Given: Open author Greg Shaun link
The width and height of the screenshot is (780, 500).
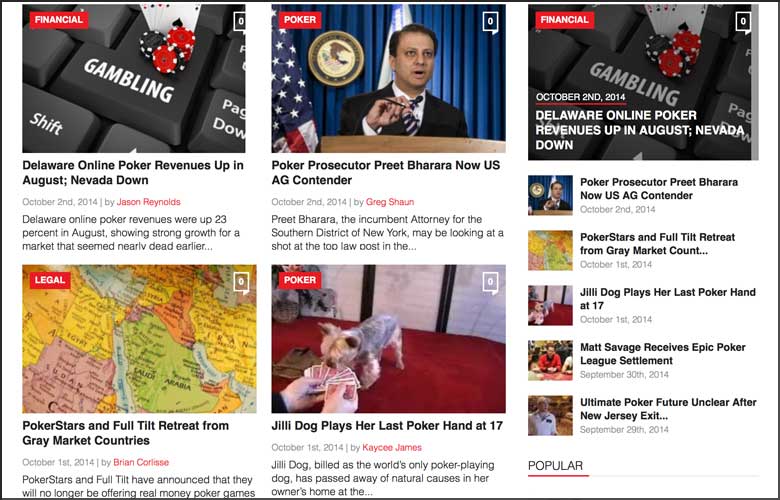Looking at the screenshot, I should 390,202.
